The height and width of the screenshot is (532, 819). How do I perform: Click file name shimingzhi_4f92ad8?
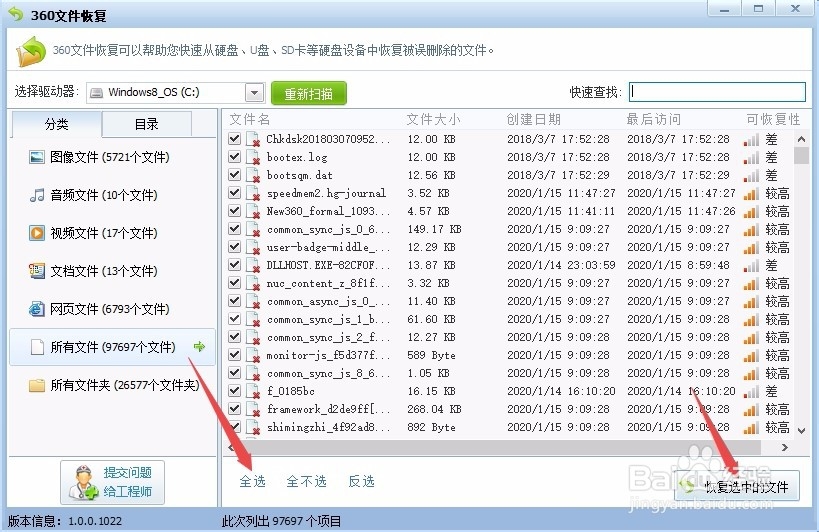(x=329, y=427)
